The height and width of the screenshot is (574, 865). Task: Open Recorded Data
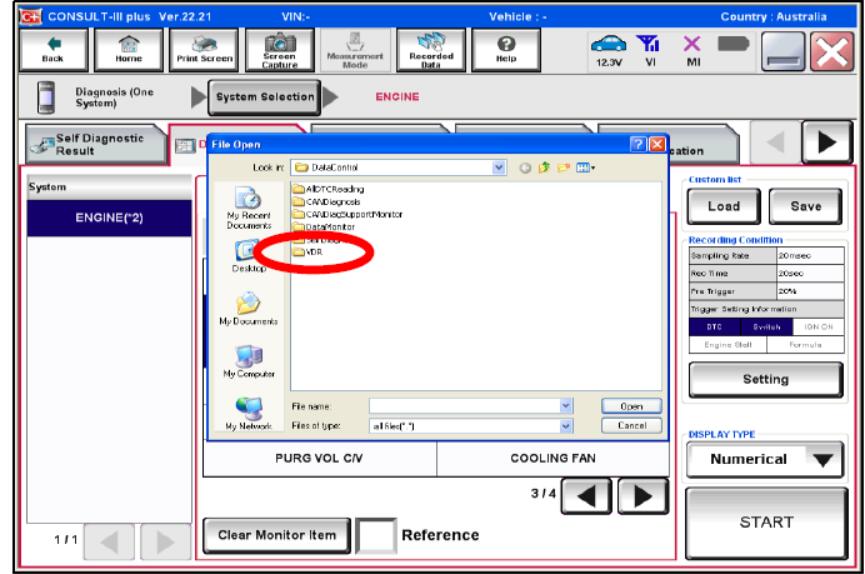click(x=431, y=50)
